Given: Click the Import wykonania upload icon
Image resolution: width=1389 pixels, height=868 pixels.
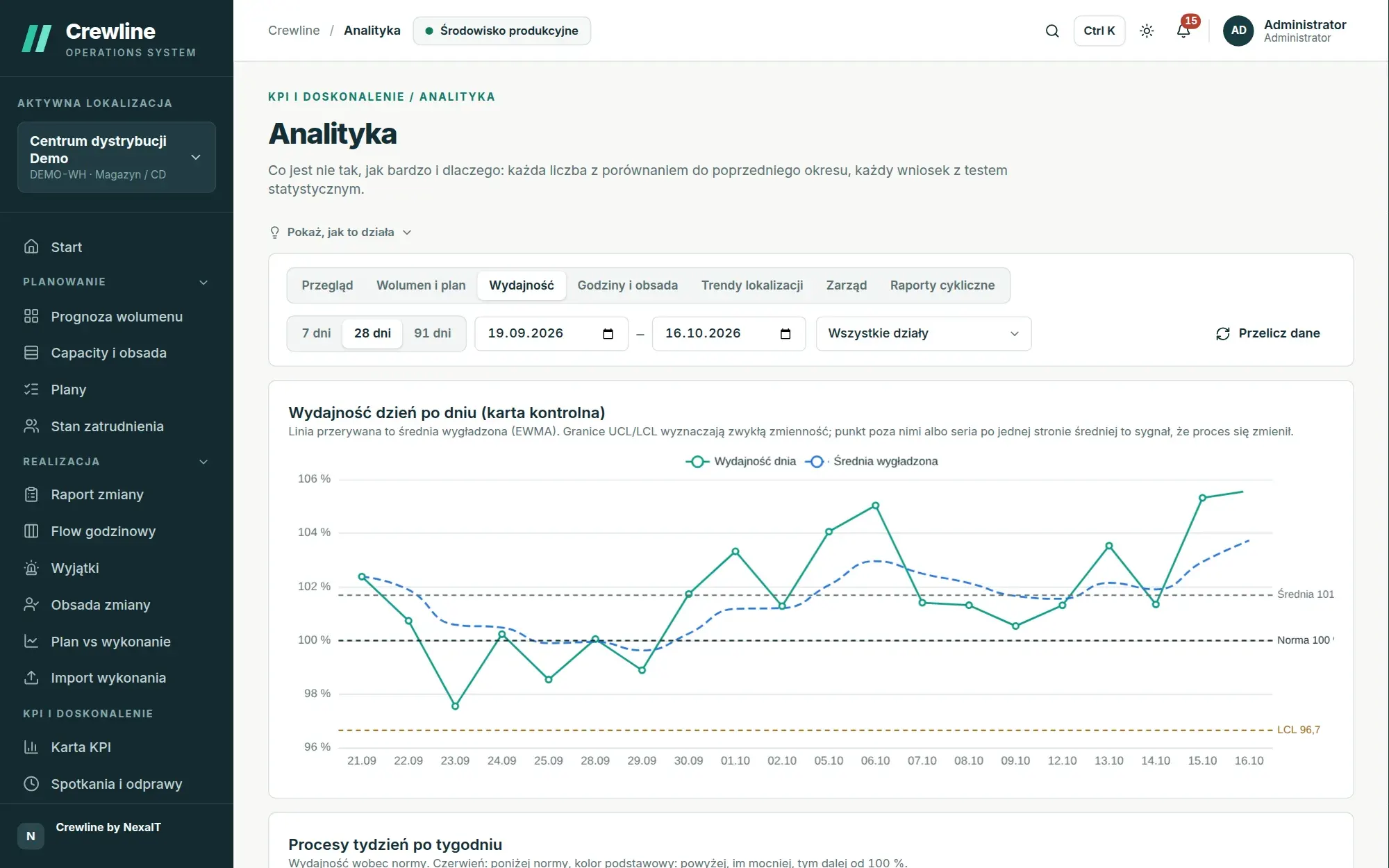Looking at the screenshot, I should click(x=31, y=678).
